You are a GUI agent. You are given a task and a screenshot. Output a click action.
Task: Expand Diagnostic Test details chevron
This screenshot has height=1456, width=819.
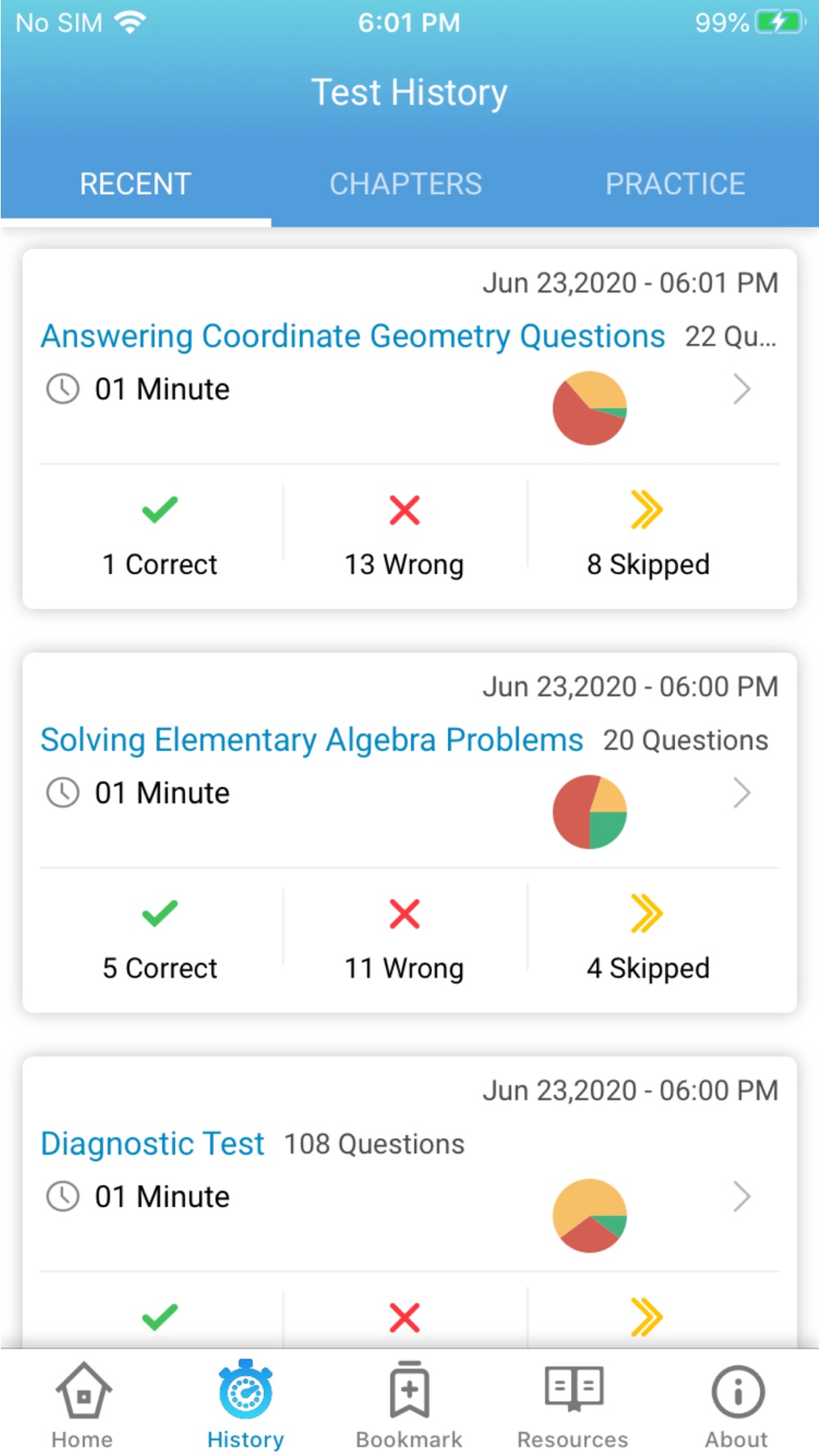(741, 1196)
